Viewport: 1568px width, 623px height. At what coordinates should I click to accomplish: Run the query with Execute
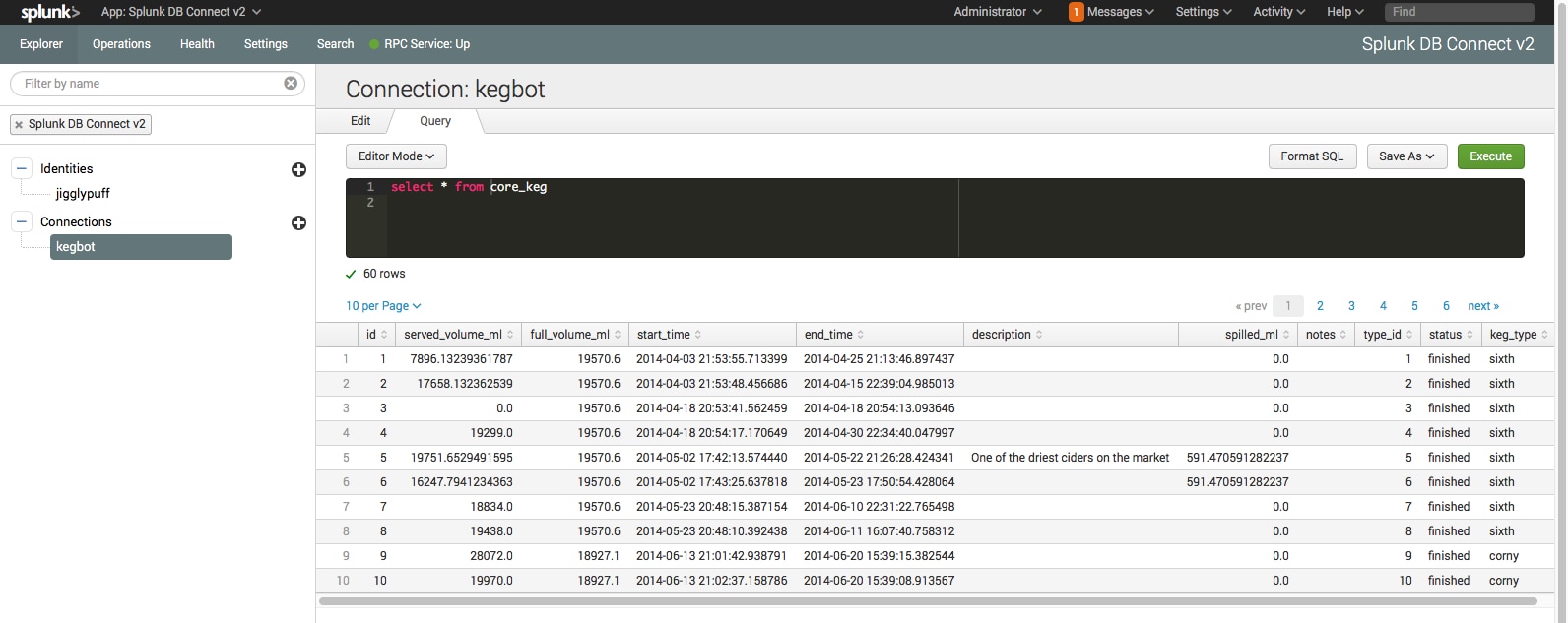point(1490,156)
